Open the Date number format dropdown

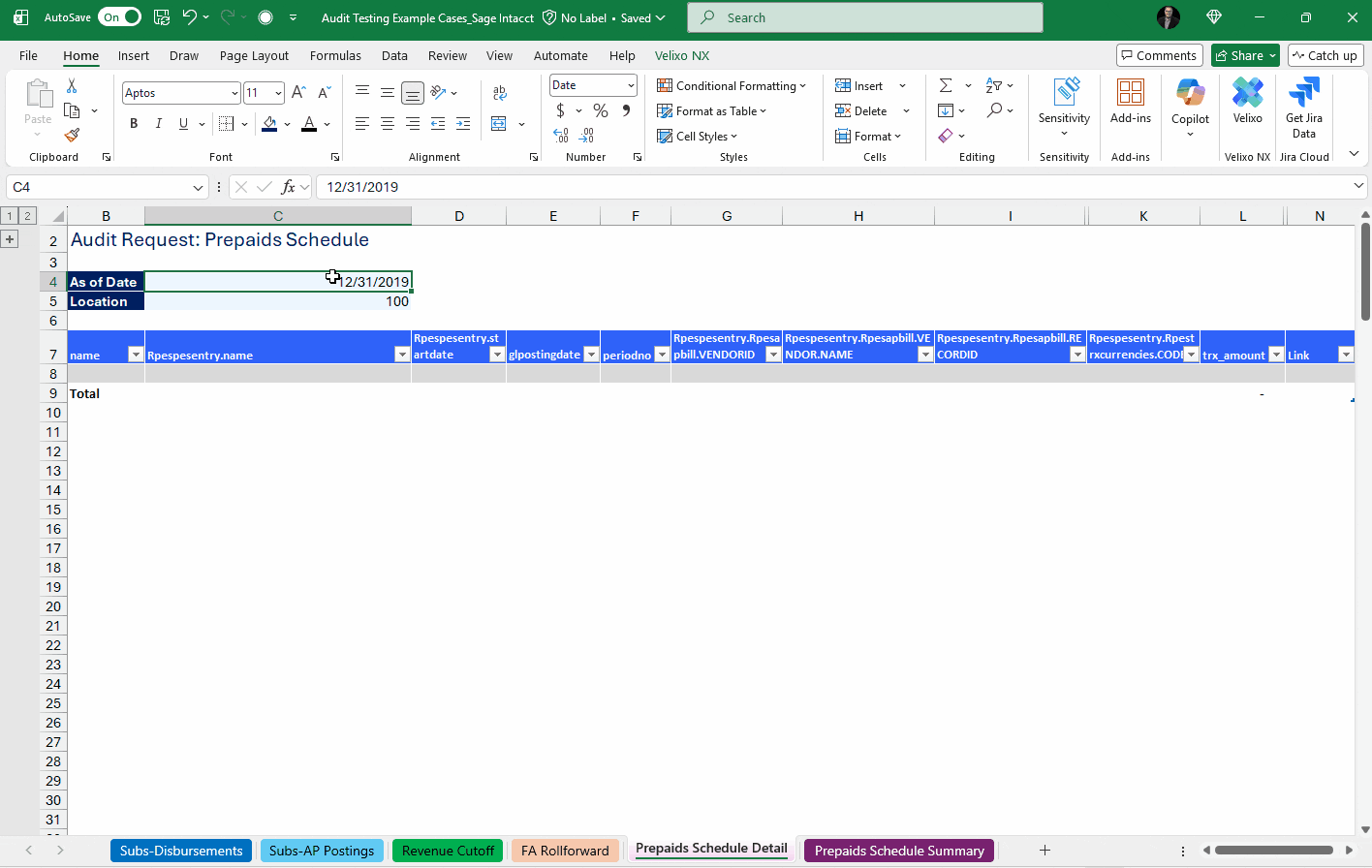click(631, 85)
